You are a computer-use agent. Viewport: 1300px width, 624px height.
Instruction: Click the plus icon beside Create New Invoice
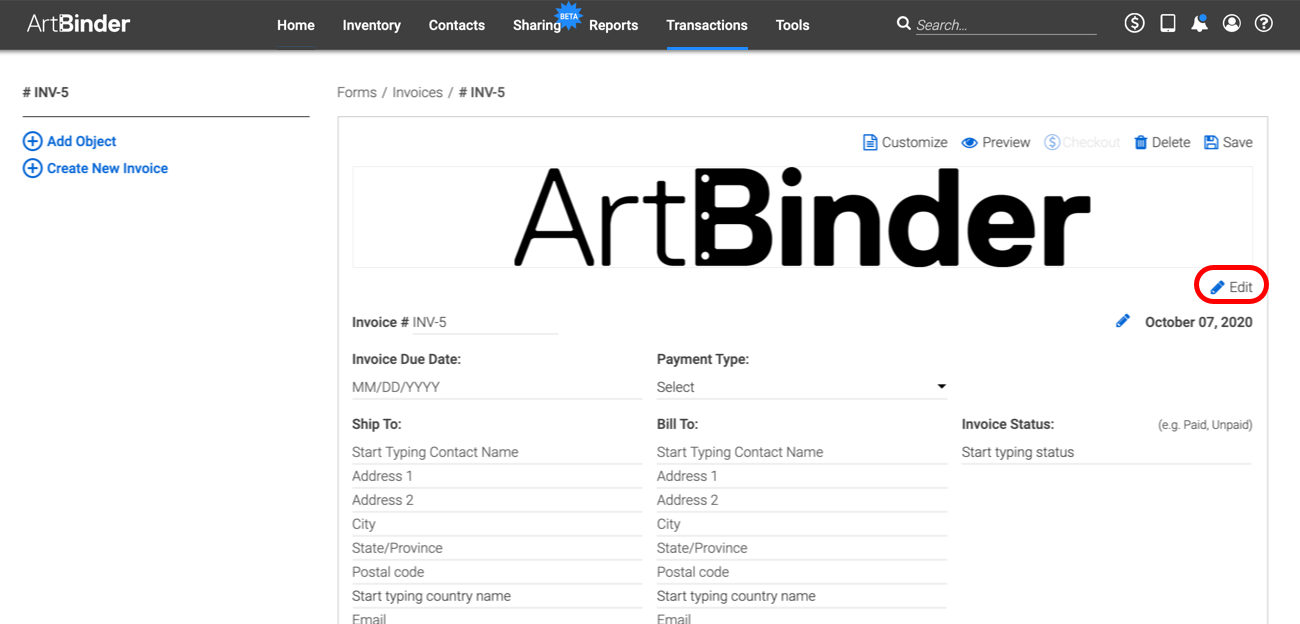(32, 169)
